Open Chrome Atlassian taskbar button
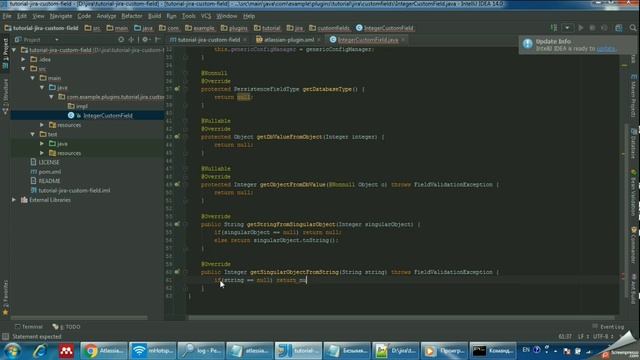 103,351
